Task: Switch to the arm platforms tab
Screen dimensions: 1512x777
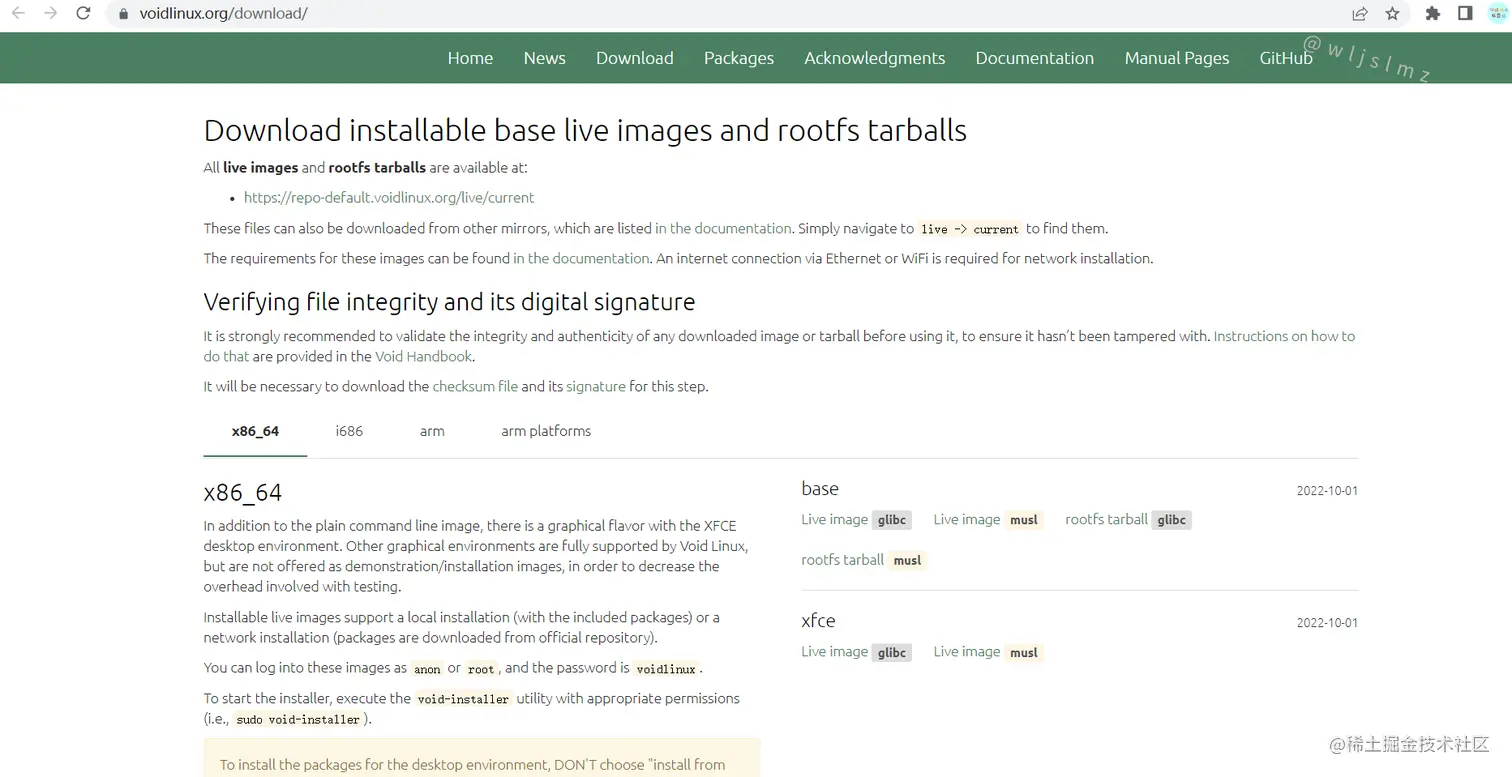Action: 546,431
